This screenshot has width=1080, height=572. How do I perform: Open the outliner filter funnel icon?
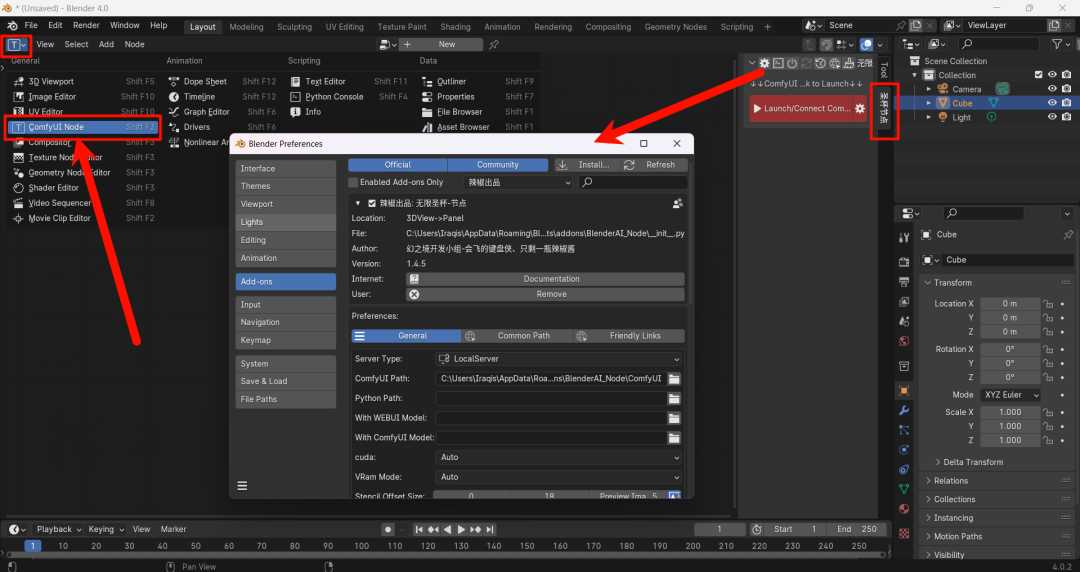pos(1057,44)
